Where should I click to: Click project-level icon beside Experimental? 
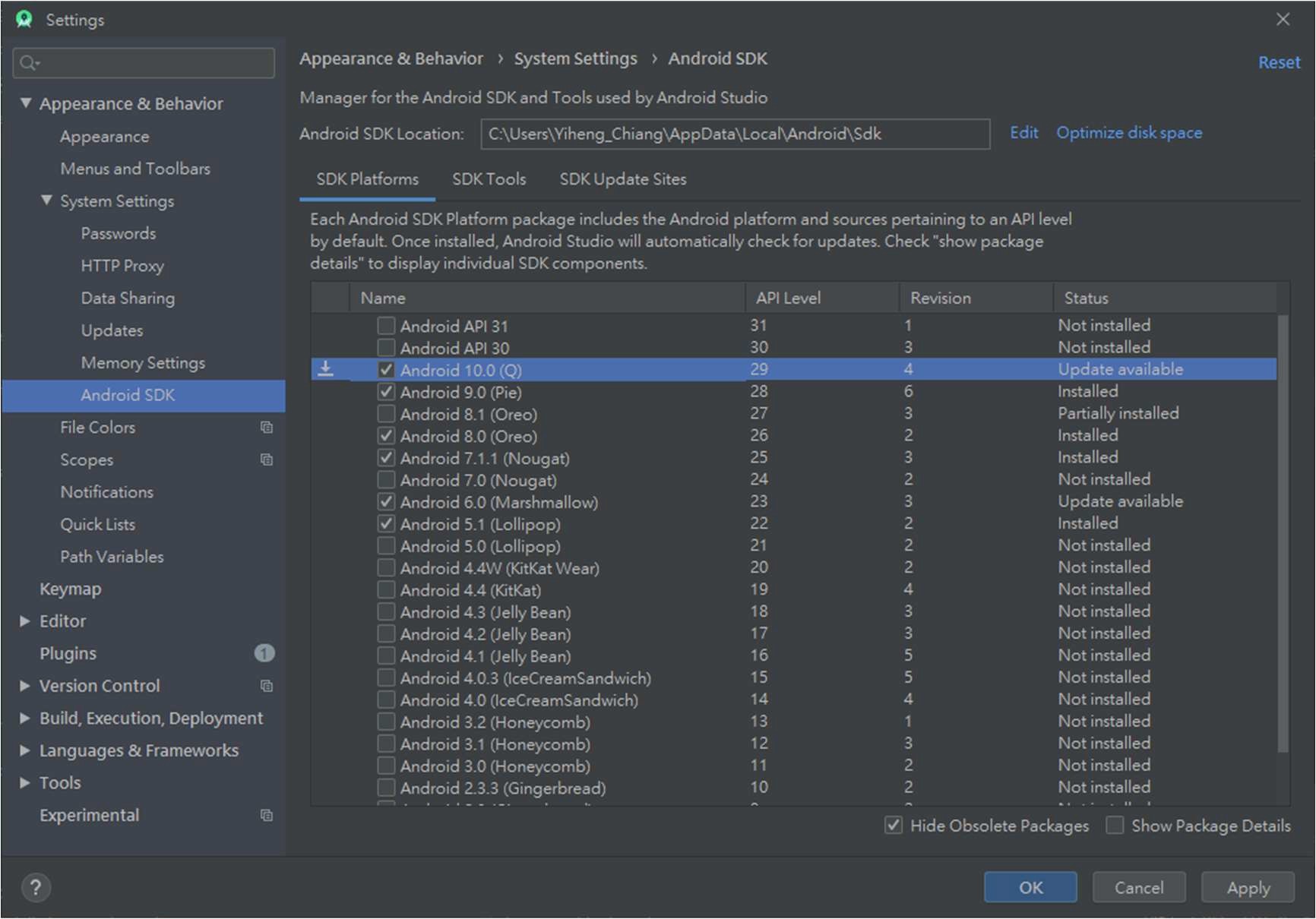[x=266, y=815]
